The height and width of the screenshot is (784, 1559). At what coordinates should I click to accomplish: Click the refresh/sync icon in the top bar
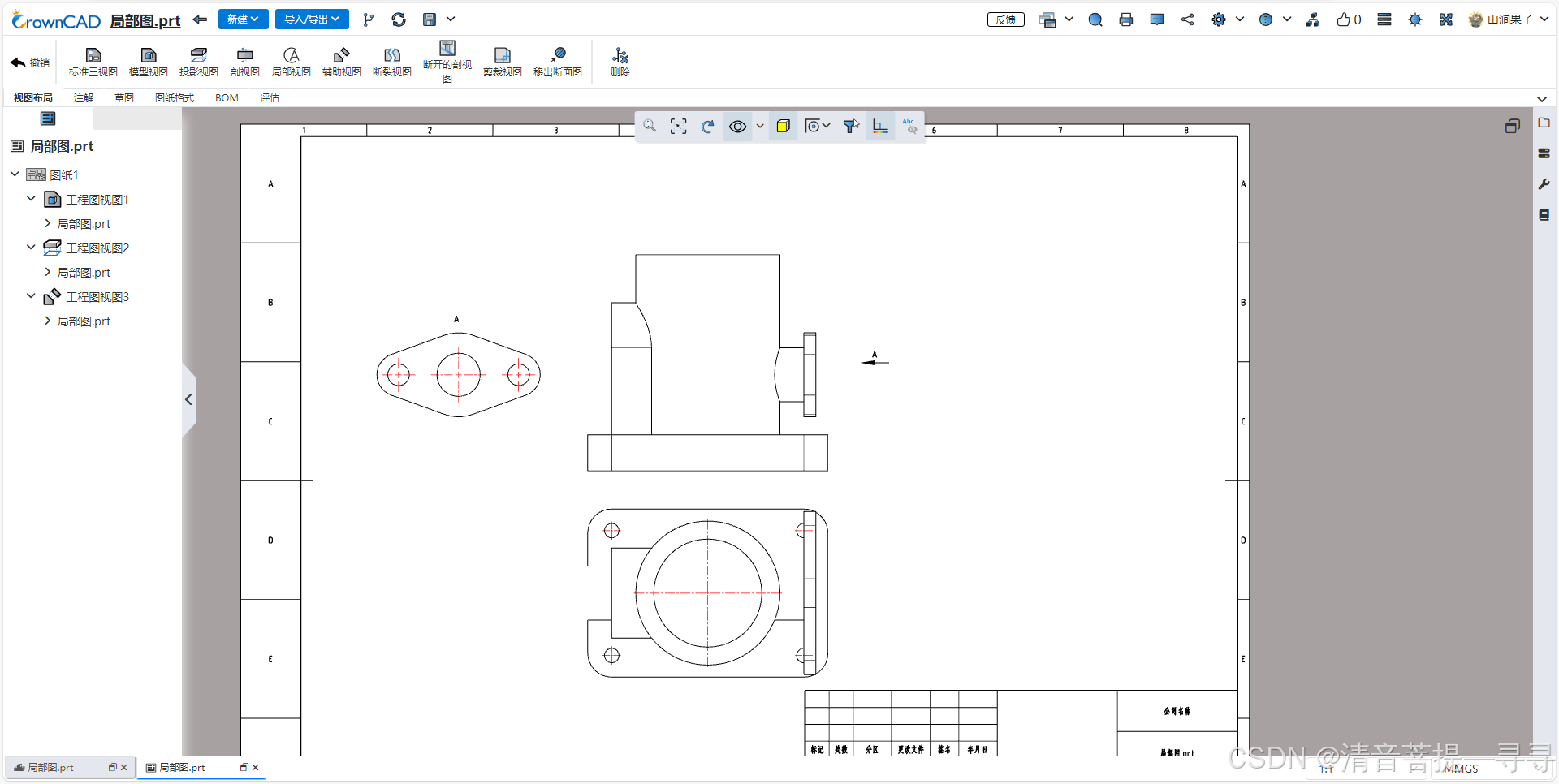click(x=399, y=19)
